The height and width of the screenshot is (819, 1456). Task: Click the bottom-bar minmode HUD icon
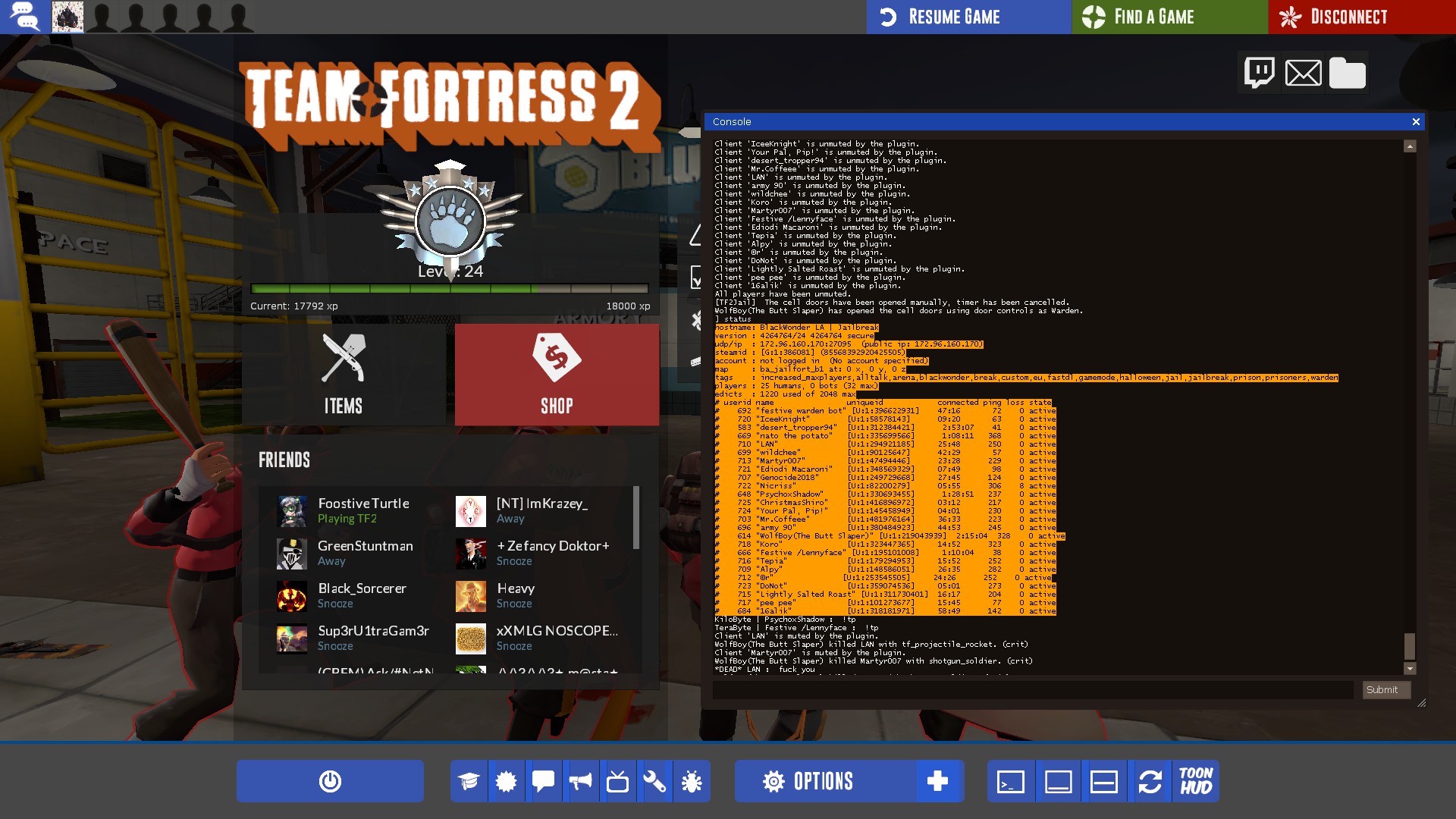point(1058,781)
